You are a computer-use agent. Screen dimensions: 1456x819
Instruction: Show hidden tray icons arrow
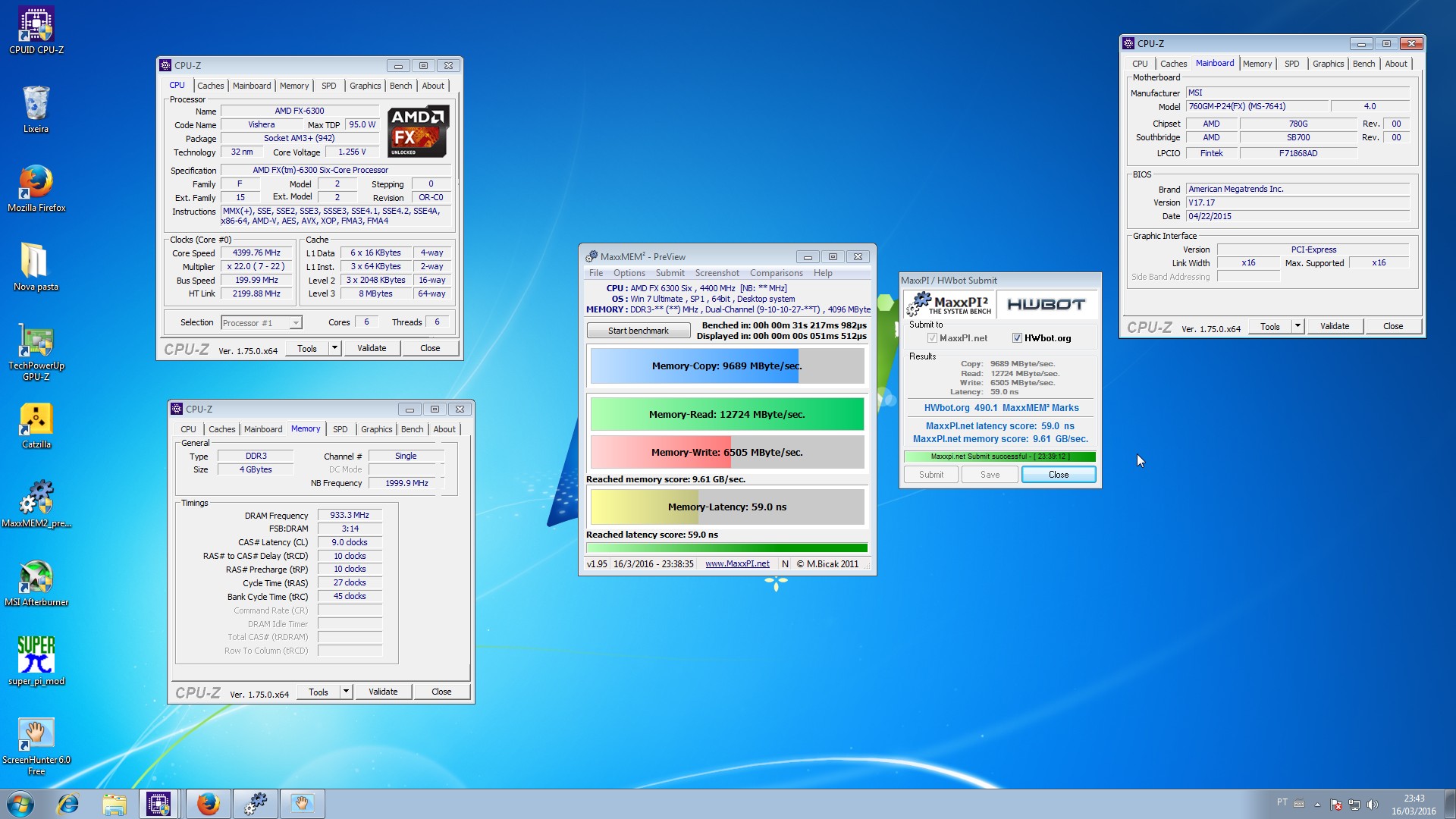coord(1317,805)
